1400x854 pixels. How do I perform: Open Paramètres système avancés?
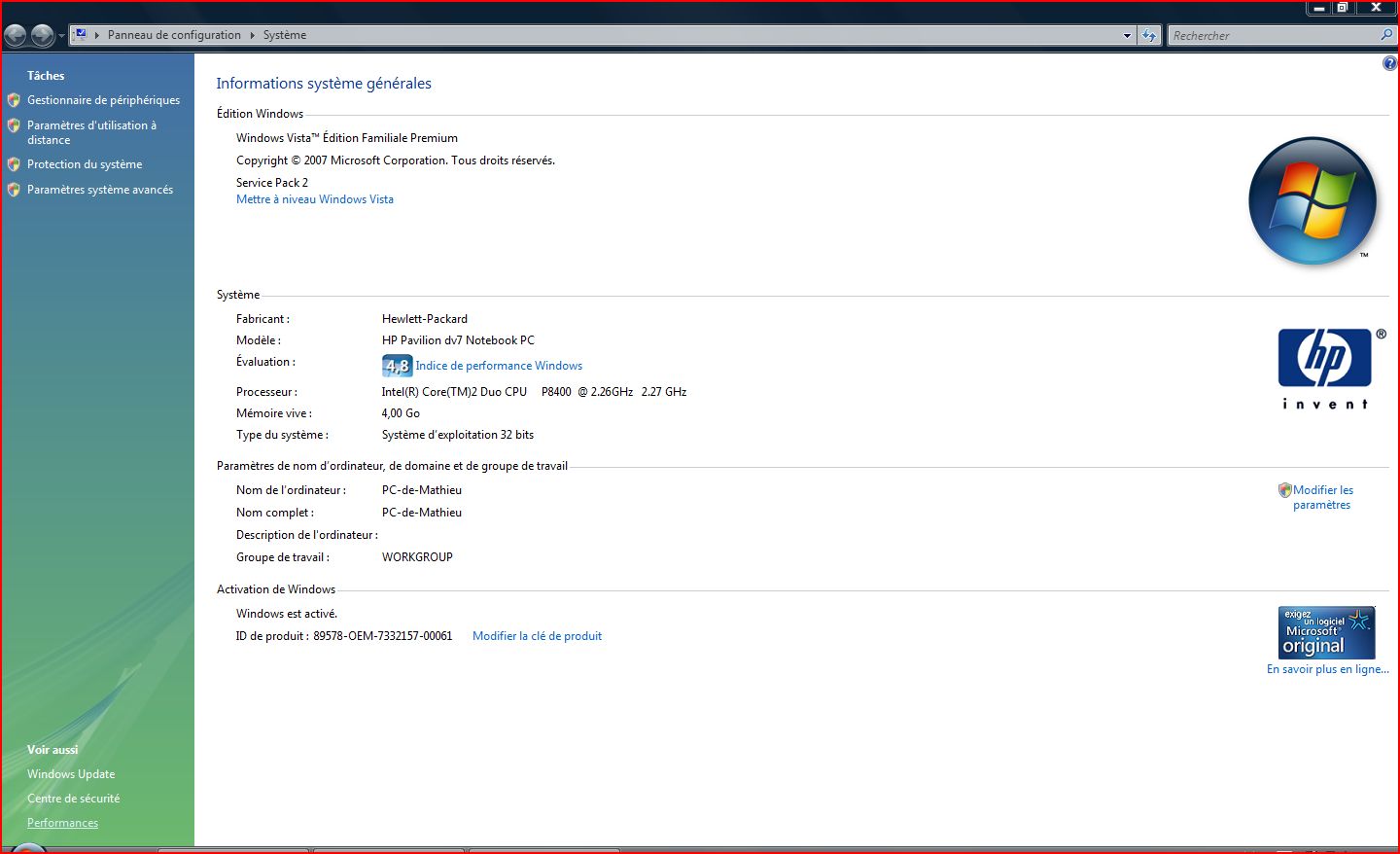(x=100, y=190)
